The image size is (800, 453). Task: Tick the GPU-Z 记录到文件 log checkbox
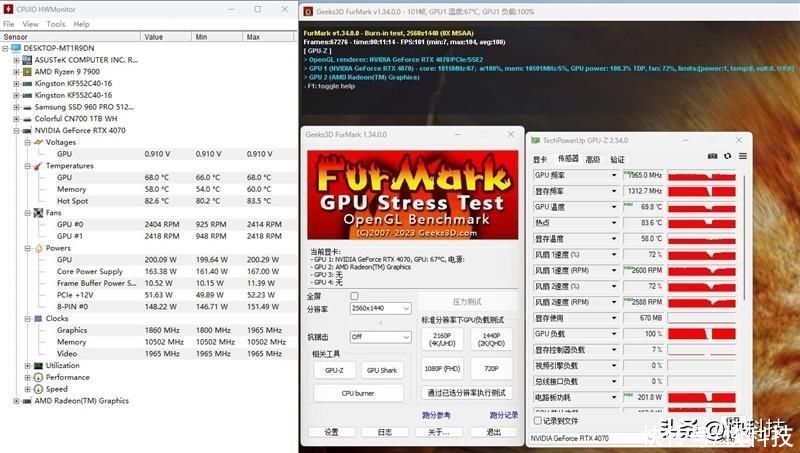coord(537,421)
